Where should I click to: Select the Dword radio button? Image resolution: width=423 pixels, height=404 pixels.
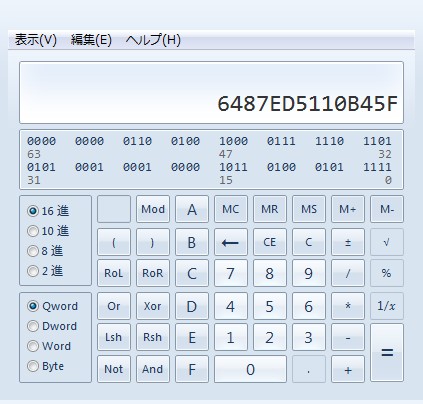pos(33,326)
